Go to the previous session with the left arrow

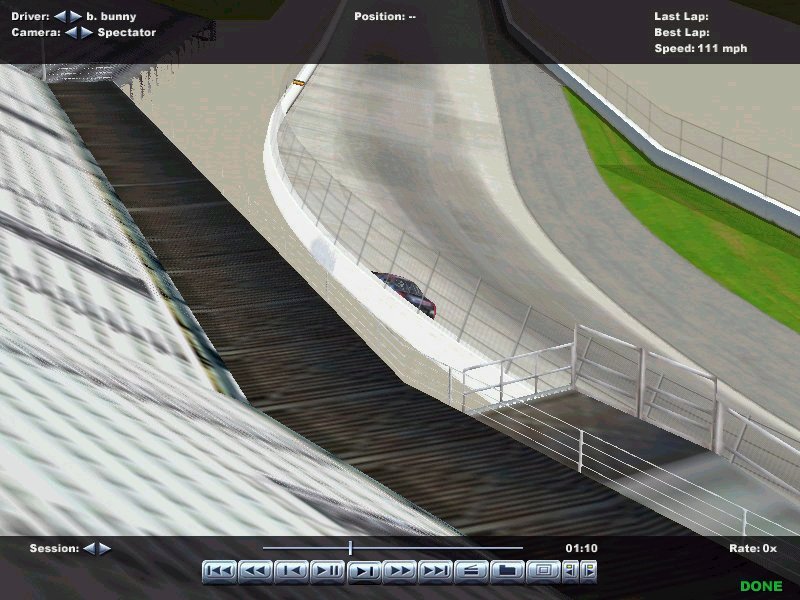[89, 548]
